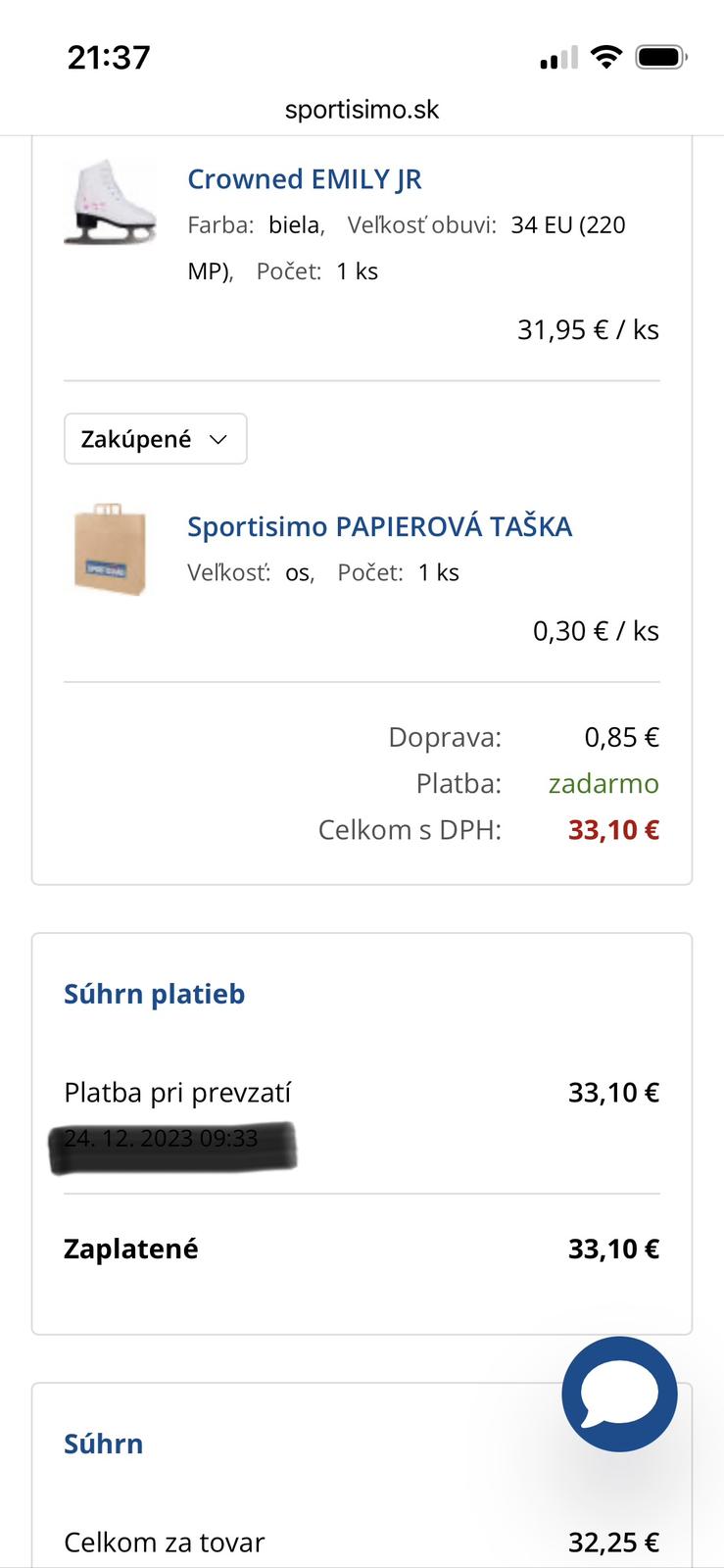
Task: Open the paper bag product image
Action: pos(111,550)
